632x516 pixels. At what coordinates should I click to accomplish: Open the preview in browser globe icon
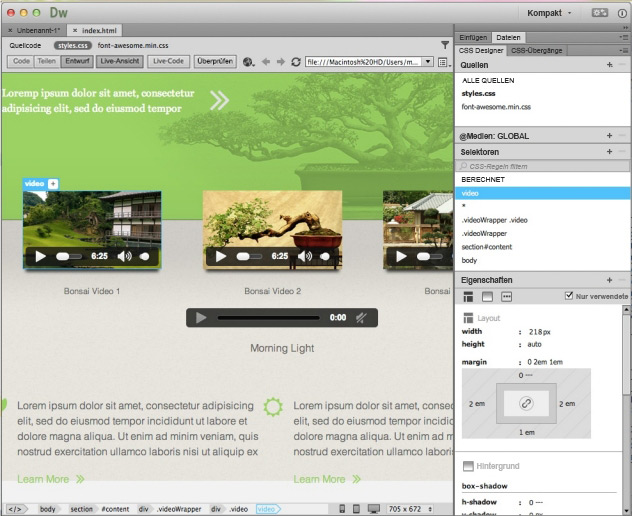[248, 62]
